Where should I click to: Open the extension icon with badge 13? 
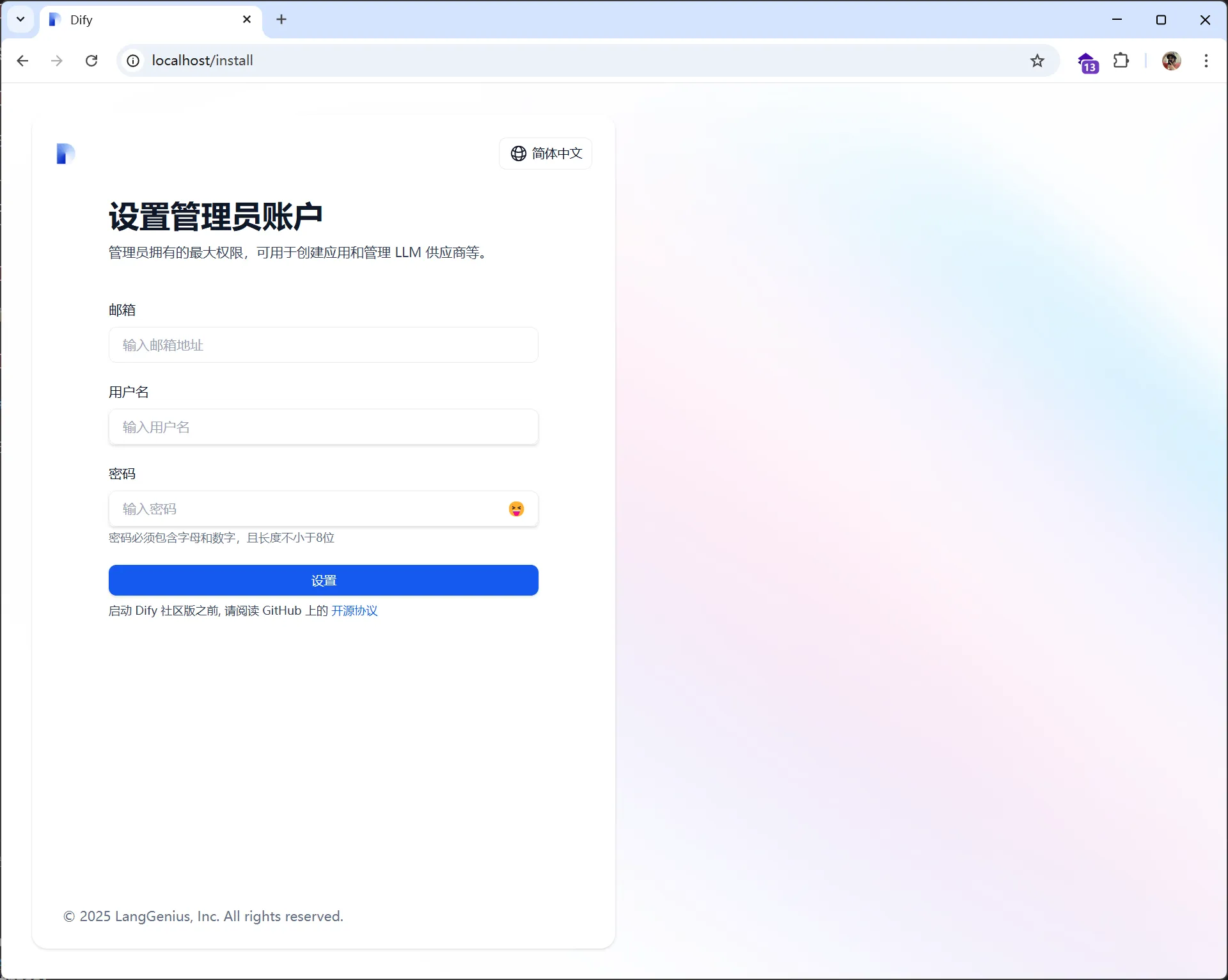1088,62
